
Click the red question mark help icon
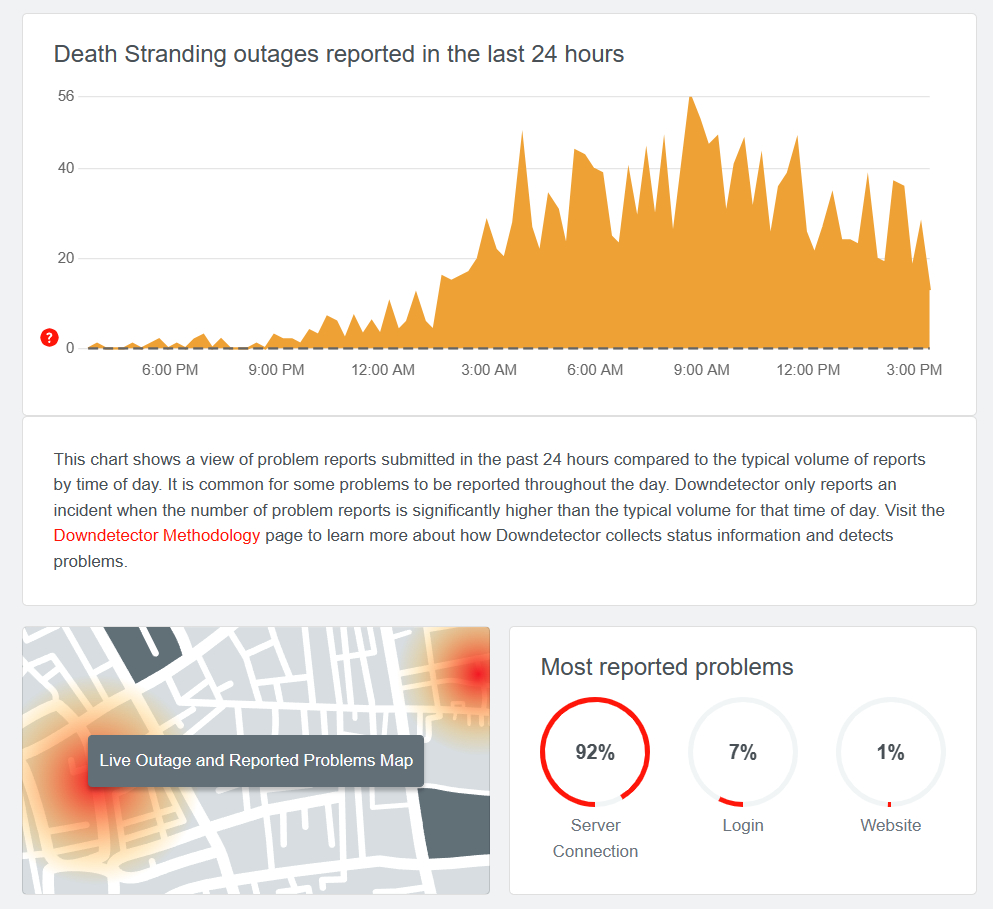point(49,338)
